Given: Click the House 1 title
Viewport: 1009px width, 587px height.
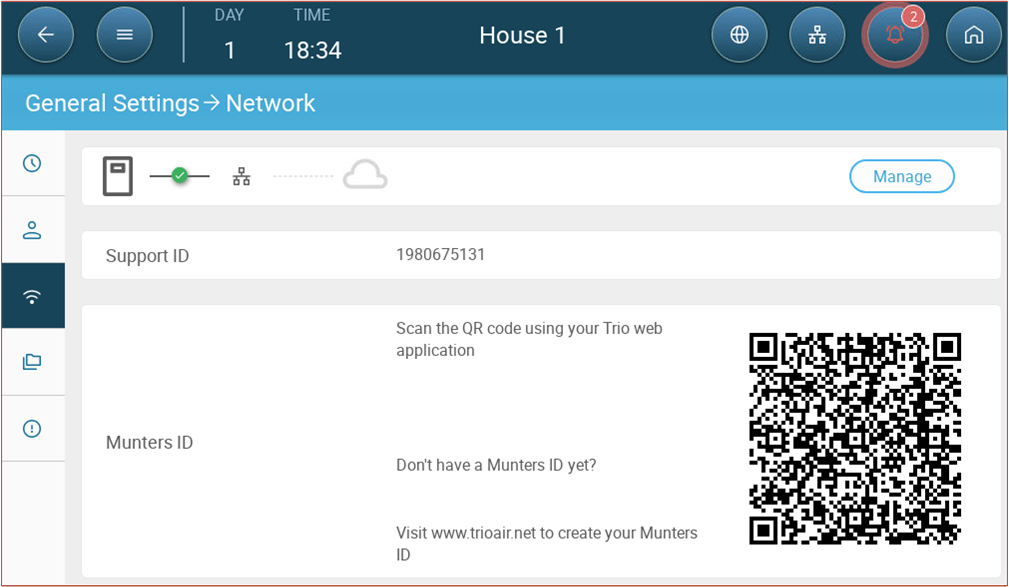Looking at the screenshot, I should pyautogui.click(x=522, y=35).
